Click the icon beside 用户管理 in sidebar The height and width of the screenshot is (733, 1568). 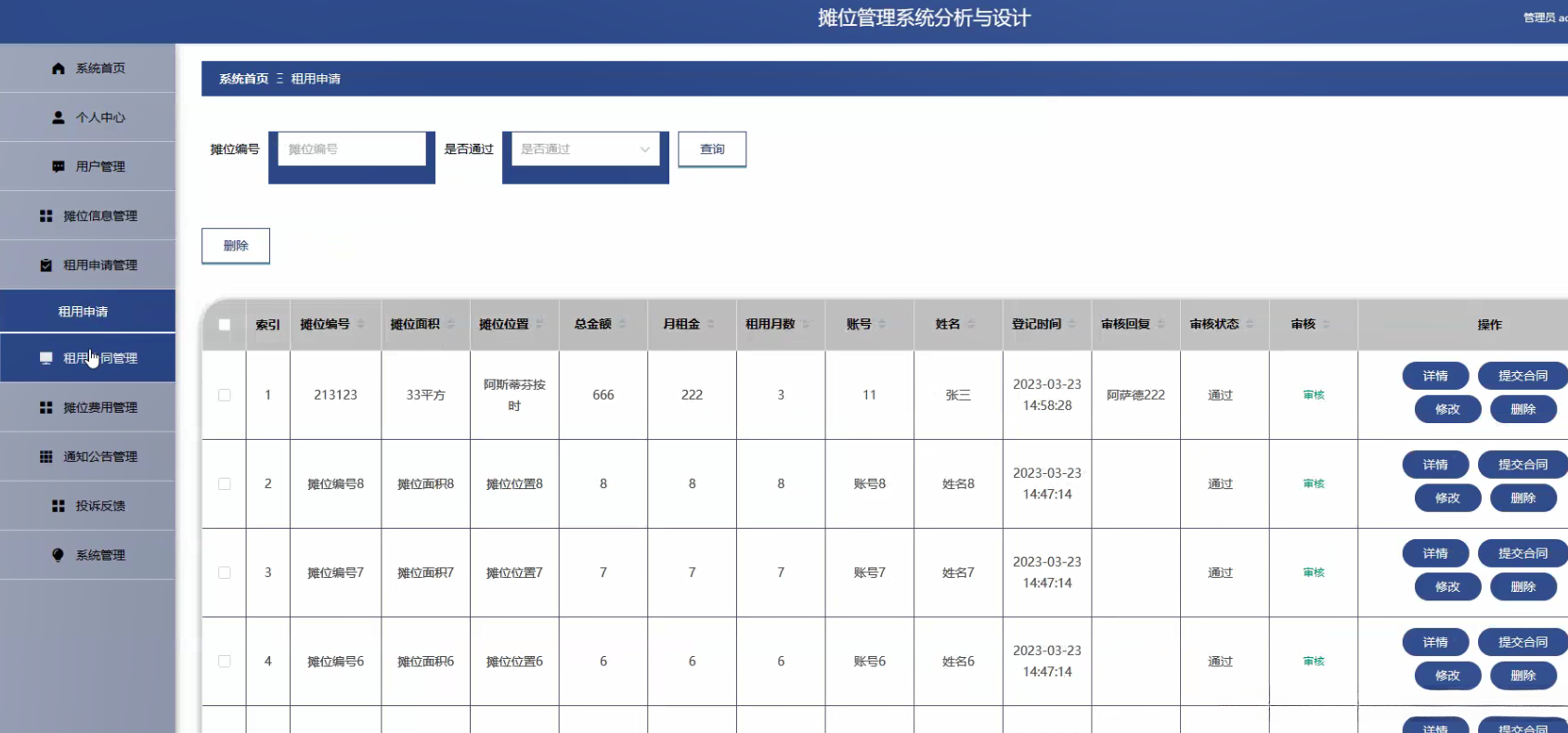click(58, 167)
